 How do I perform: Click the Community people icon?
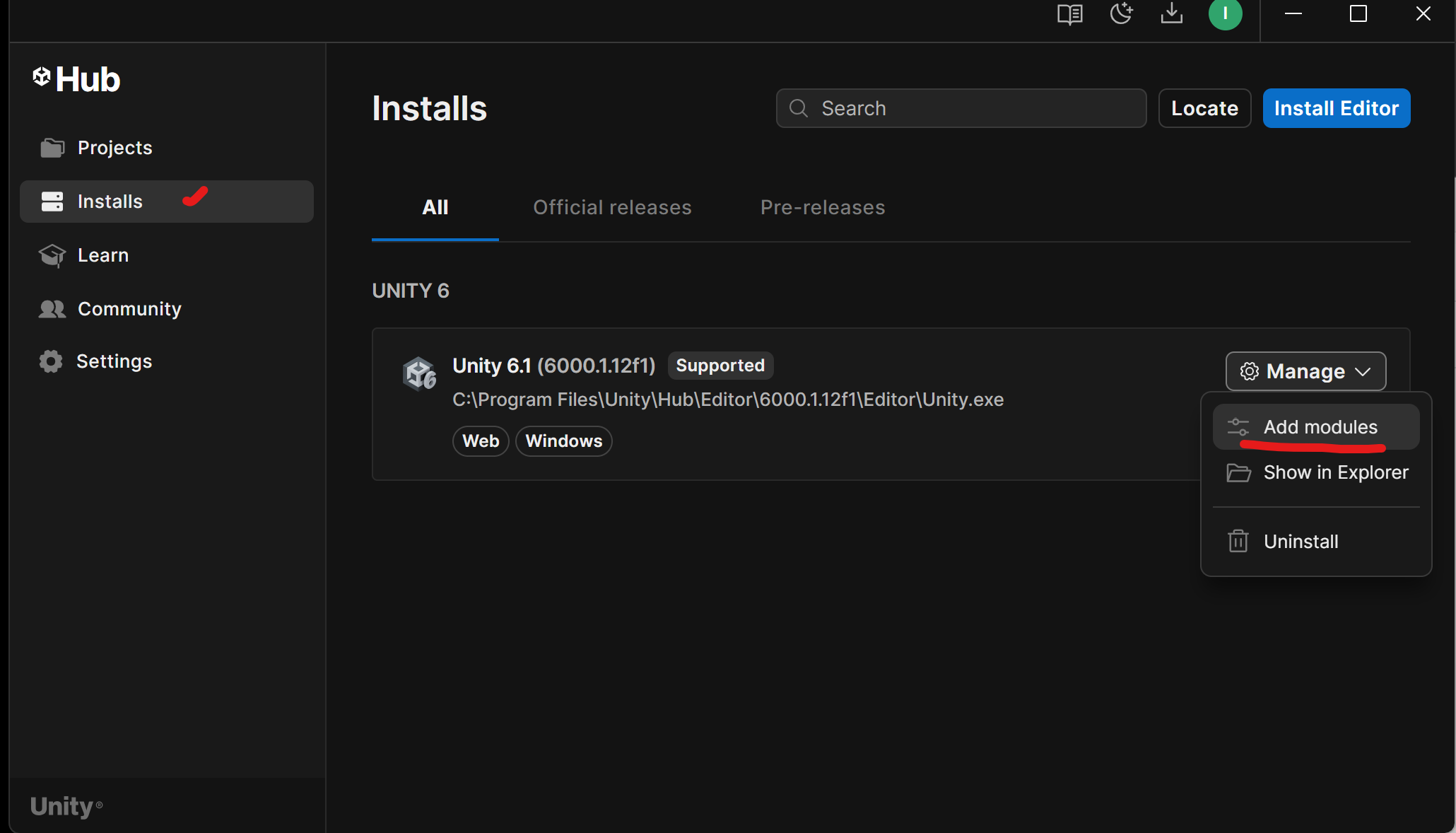pos(52,309)
